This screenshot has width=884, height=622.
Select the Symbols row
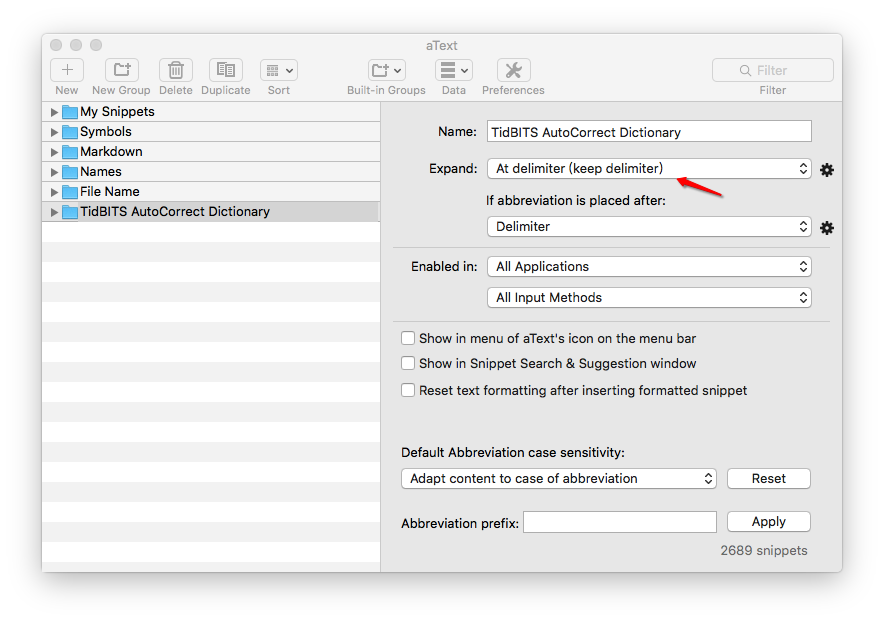(211, 132)
